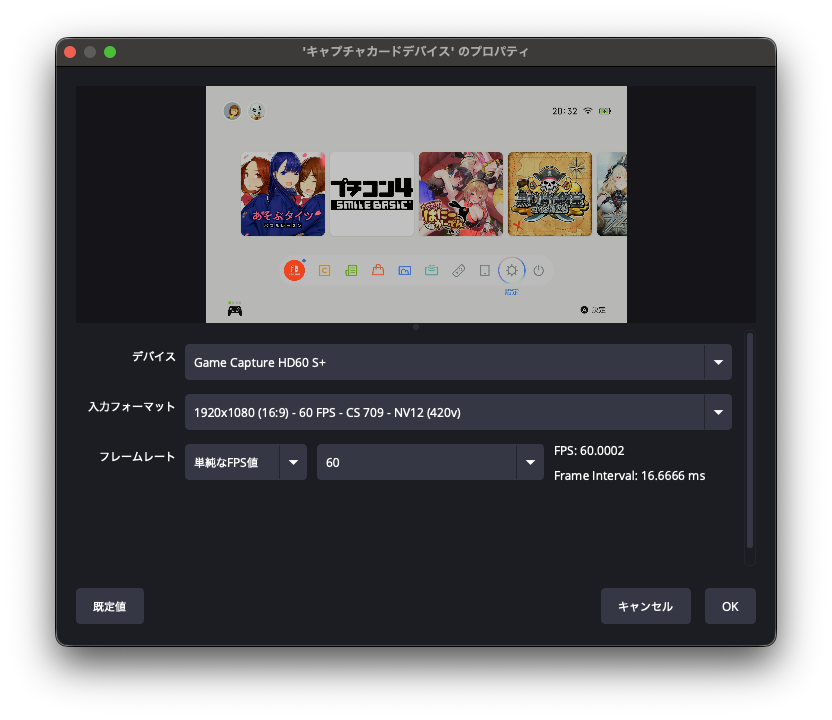The height and width of the screenshot is (720, 832).
Task: Click the second user avatar in preview
Action: click(257, 111)
